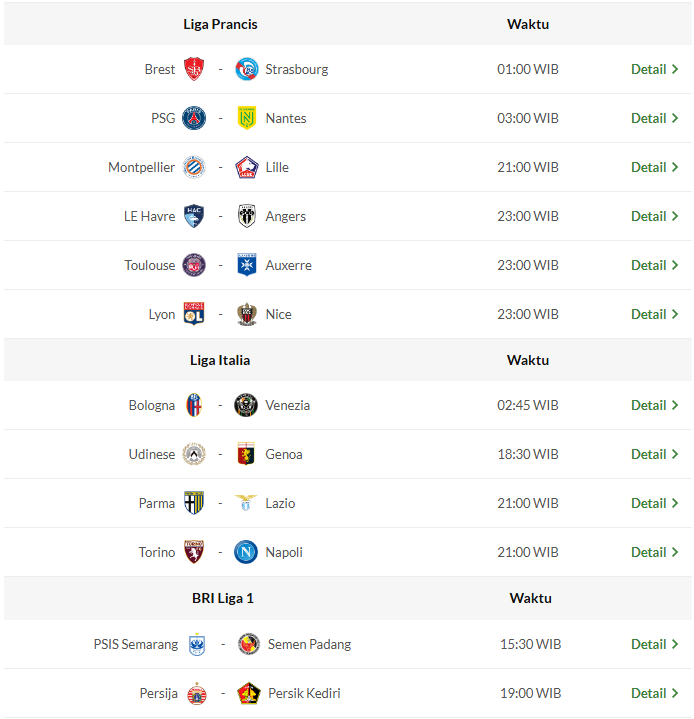The image size is (694, 719).
Task: Click the Napoli N logo
Action: coord(246,552)
